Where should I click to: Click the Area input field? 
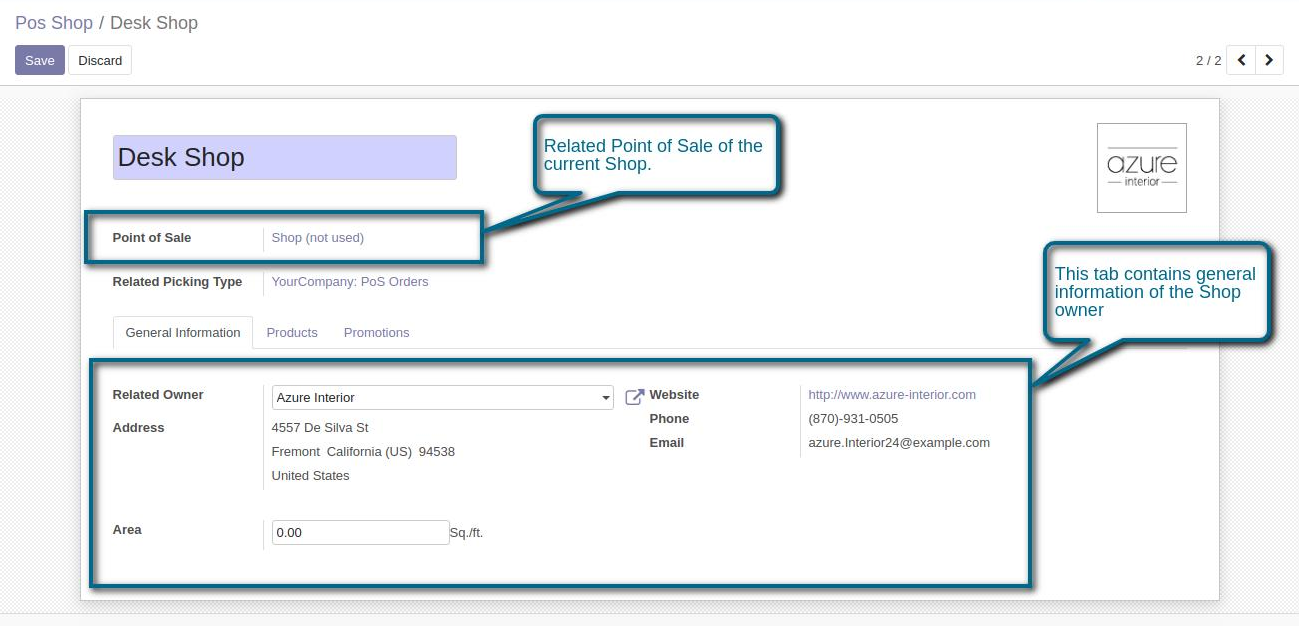(x=360, y=533)
